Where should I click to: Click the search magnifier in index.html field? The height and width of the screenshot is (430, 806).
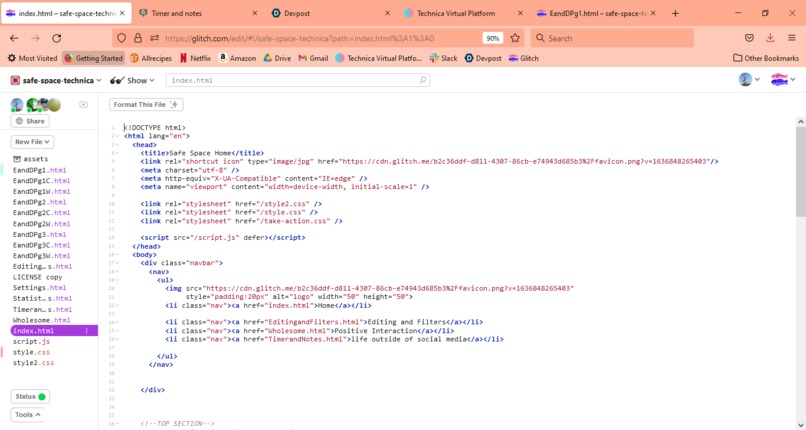click(x=423, y=80)
